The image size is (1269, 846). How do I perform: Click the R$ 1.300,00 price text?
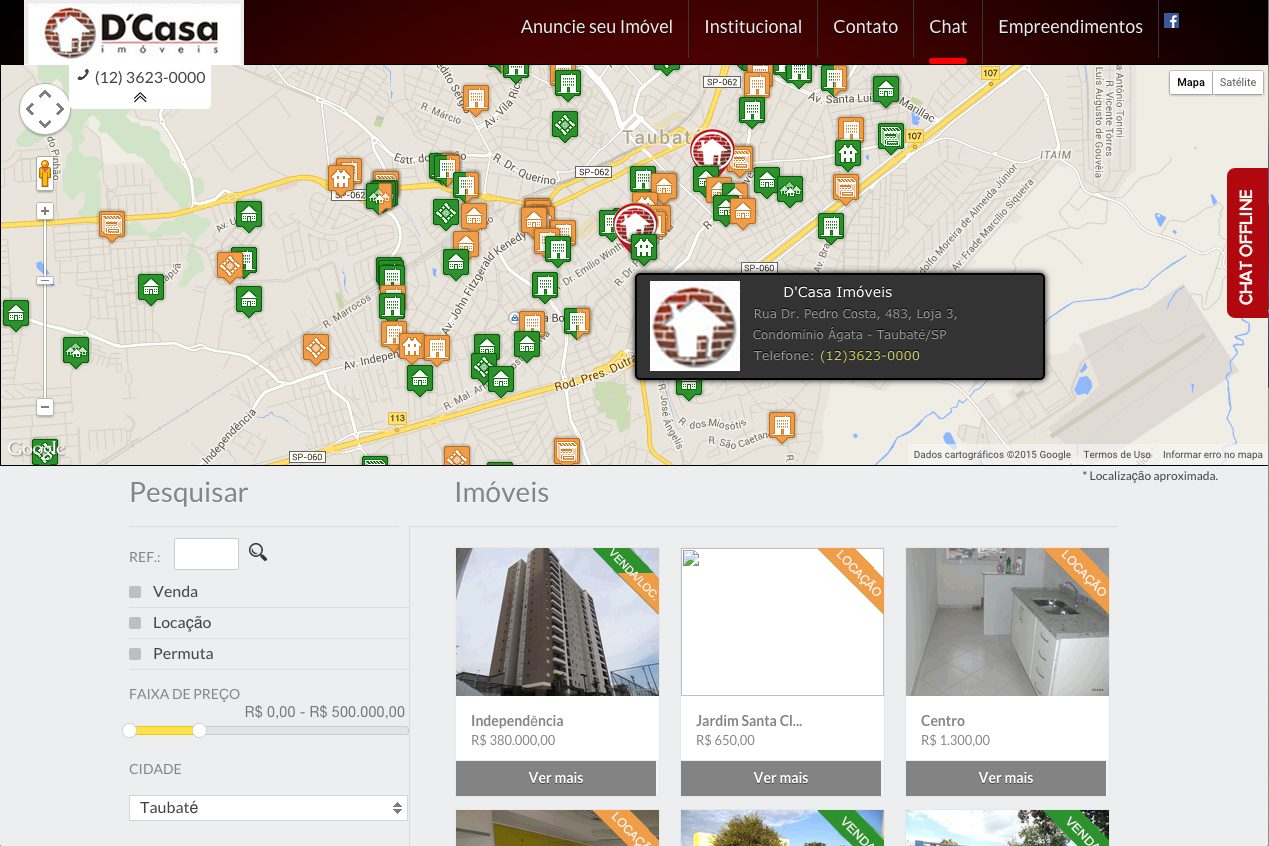pos(955,741)
